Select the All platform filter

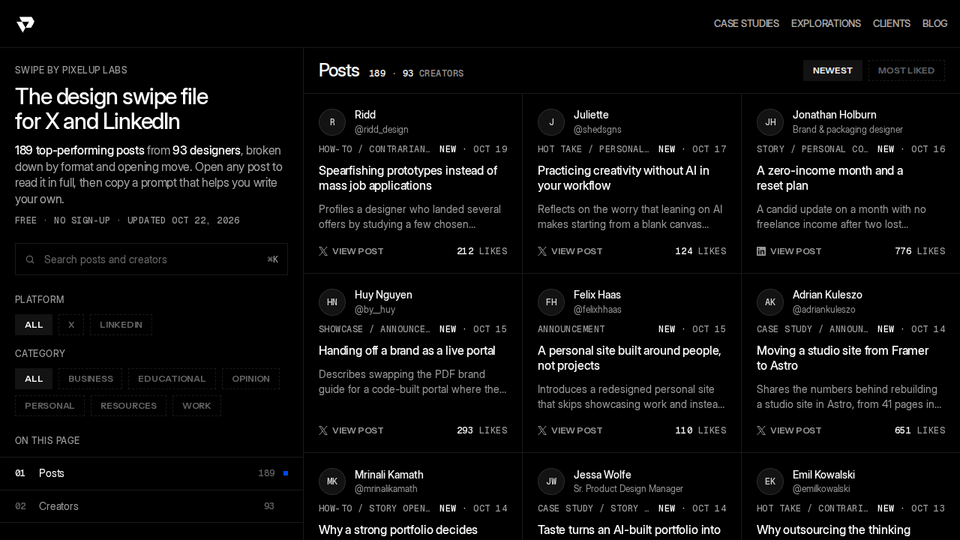[x=34, y=324]
